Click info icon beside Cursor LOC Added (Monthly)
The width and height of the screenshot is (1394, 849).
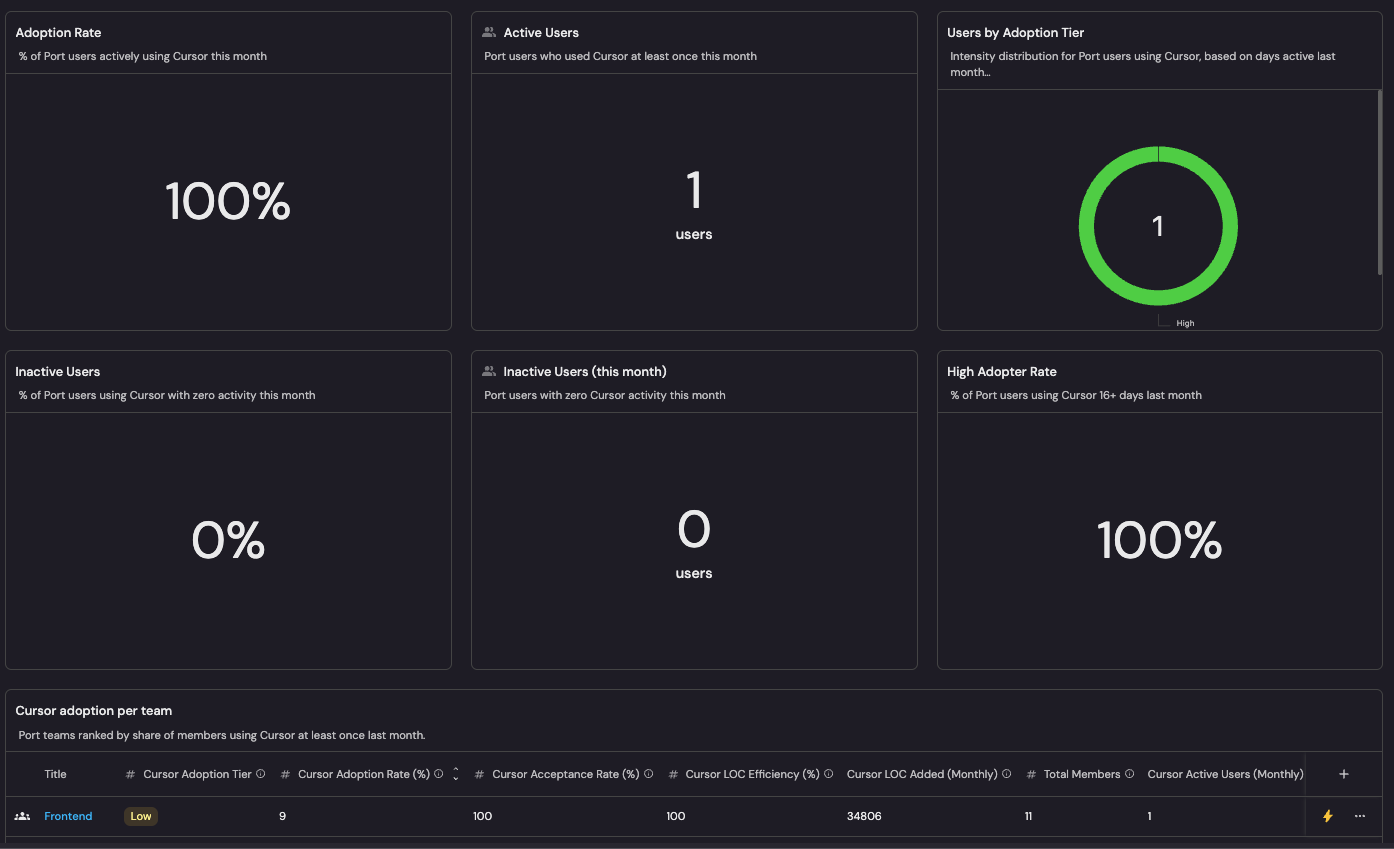click(x=1007, y=774)
